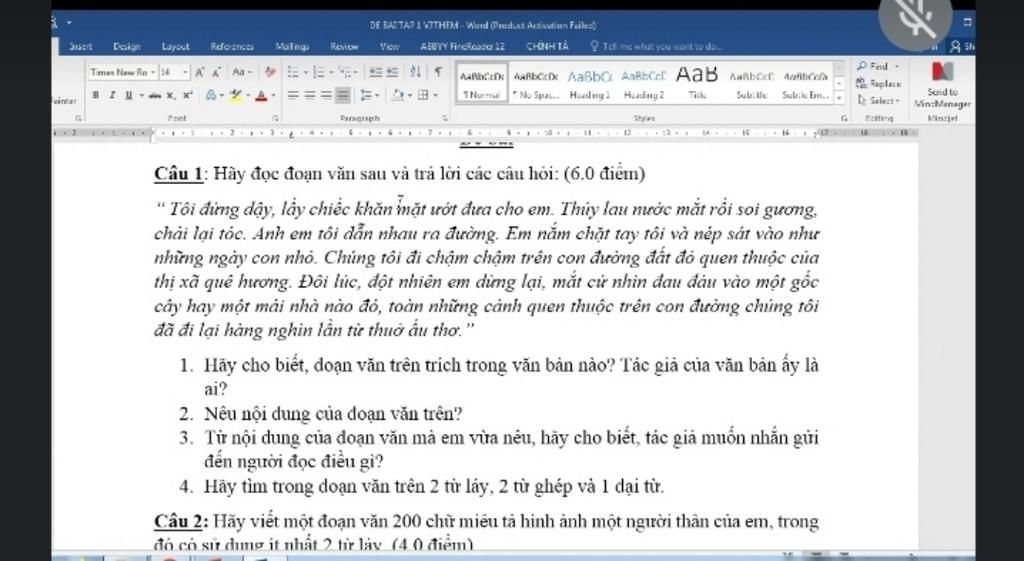Expand highlight color options arrow
Viewport: 1024px width, 561px height.
coord(248,95)
